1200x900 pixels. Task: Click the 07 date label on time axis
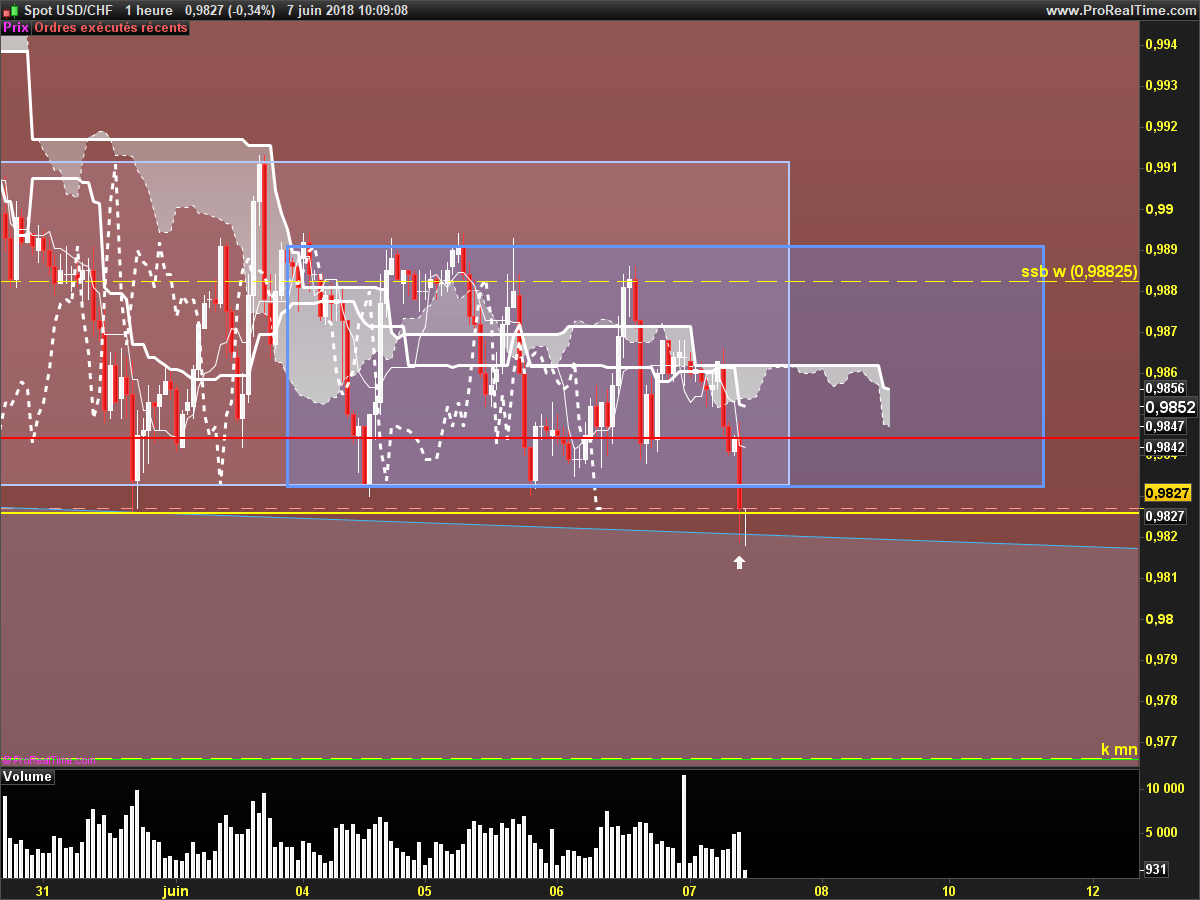[688, 890]
